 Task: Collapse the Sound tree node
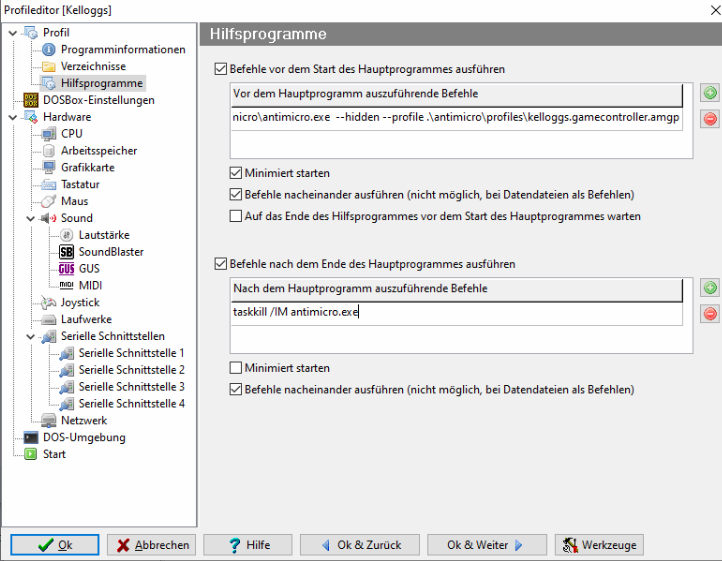point(31,218)
